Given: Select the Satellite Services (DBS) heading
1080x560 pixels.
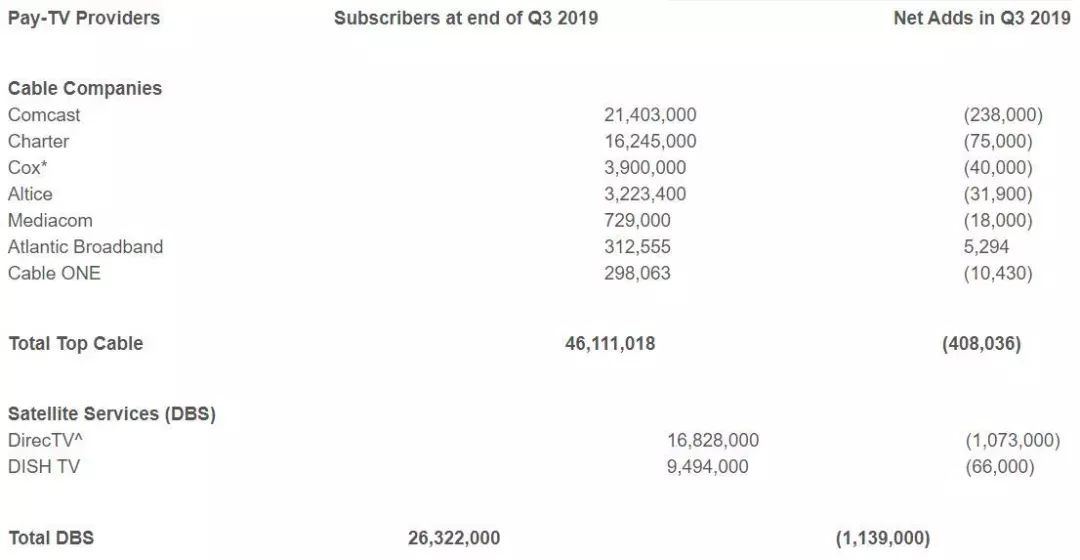Looking at the screenshot, I should point(112,413).
